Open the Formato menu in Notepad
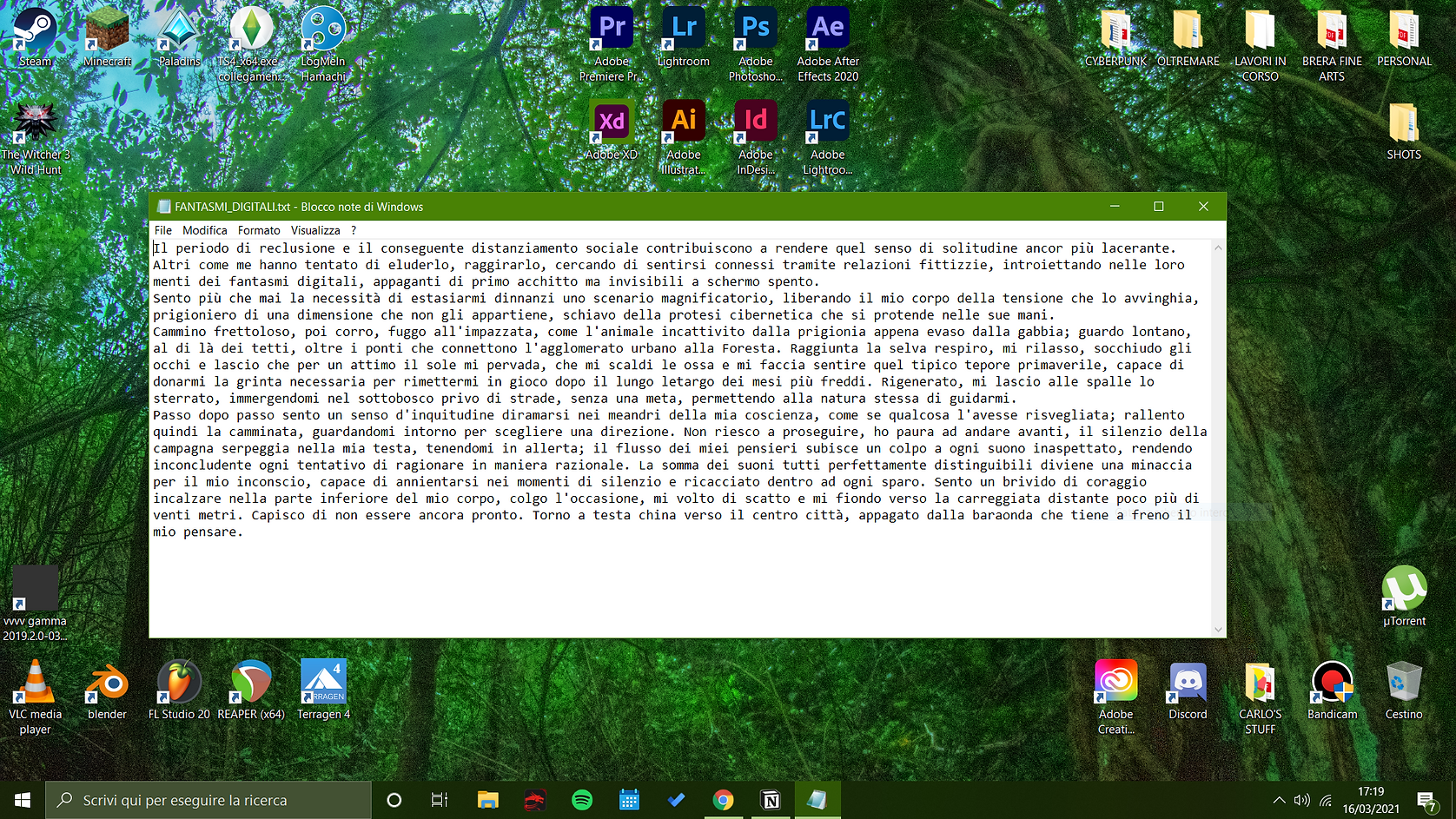The image size is (1456, 819). (x=259, y=230)
